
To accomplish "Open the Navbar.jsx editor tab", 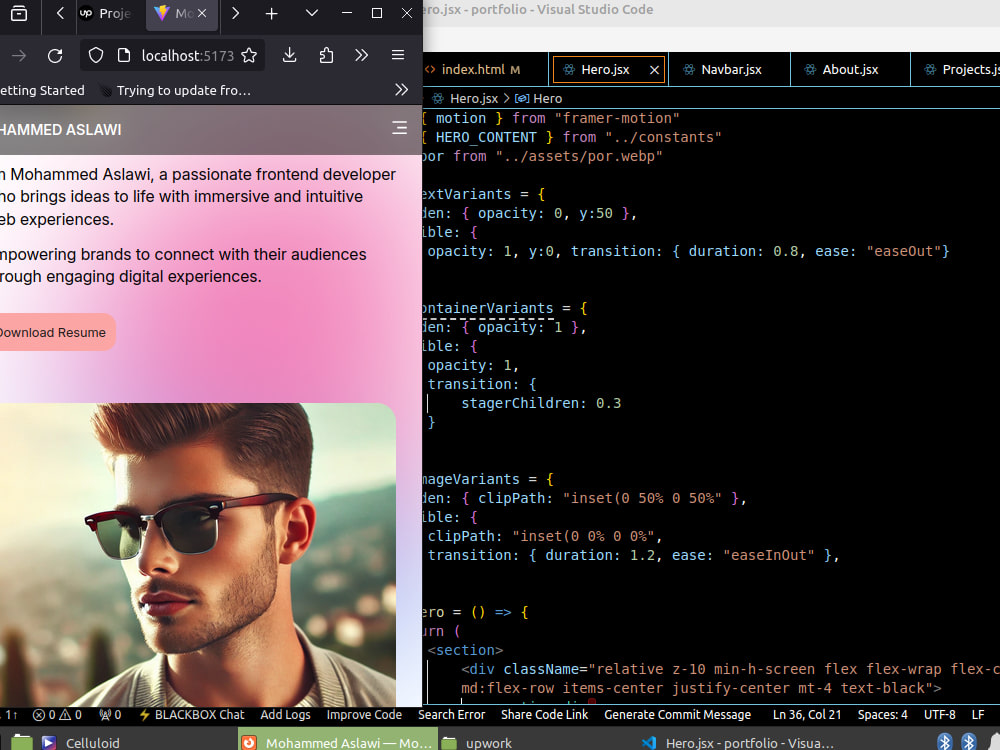I will pos(730,70).
